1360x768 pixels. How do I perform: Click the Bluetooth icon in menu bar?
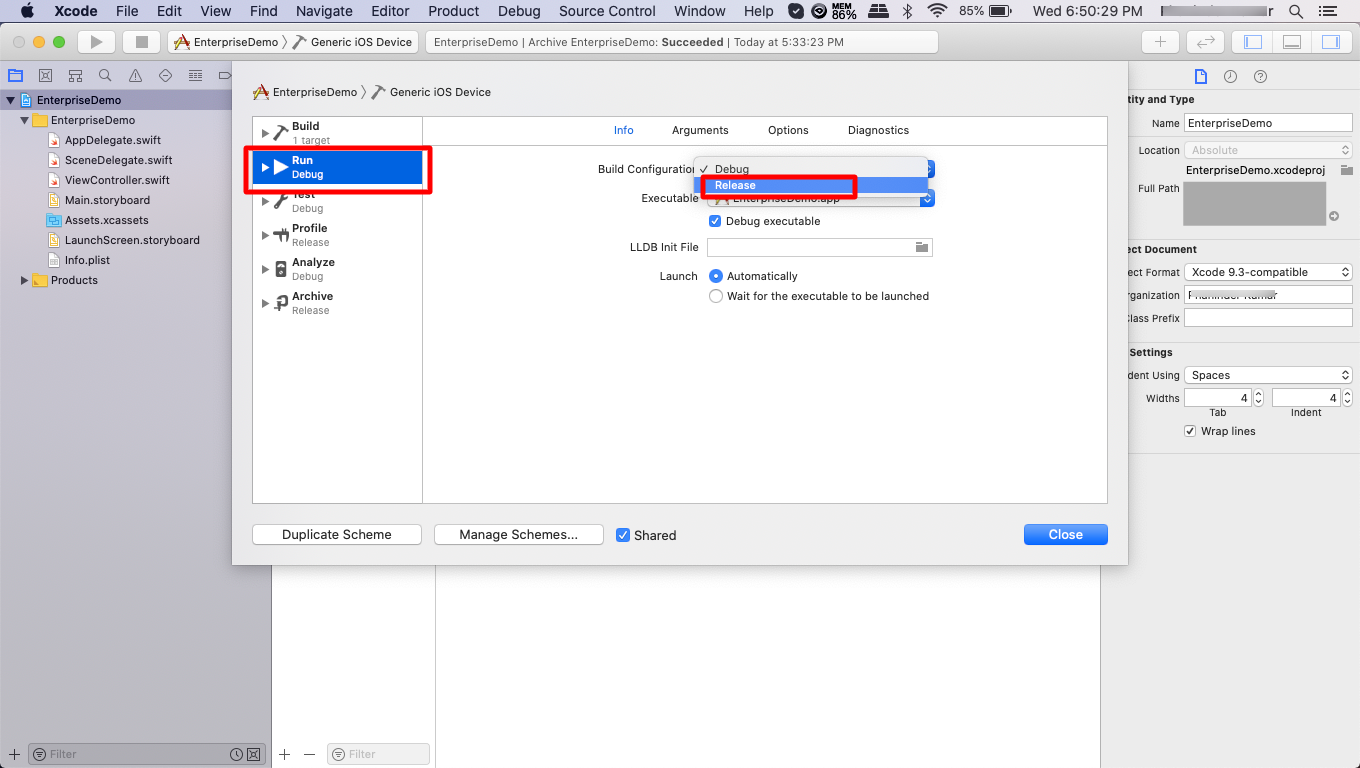tap(908, 11)
